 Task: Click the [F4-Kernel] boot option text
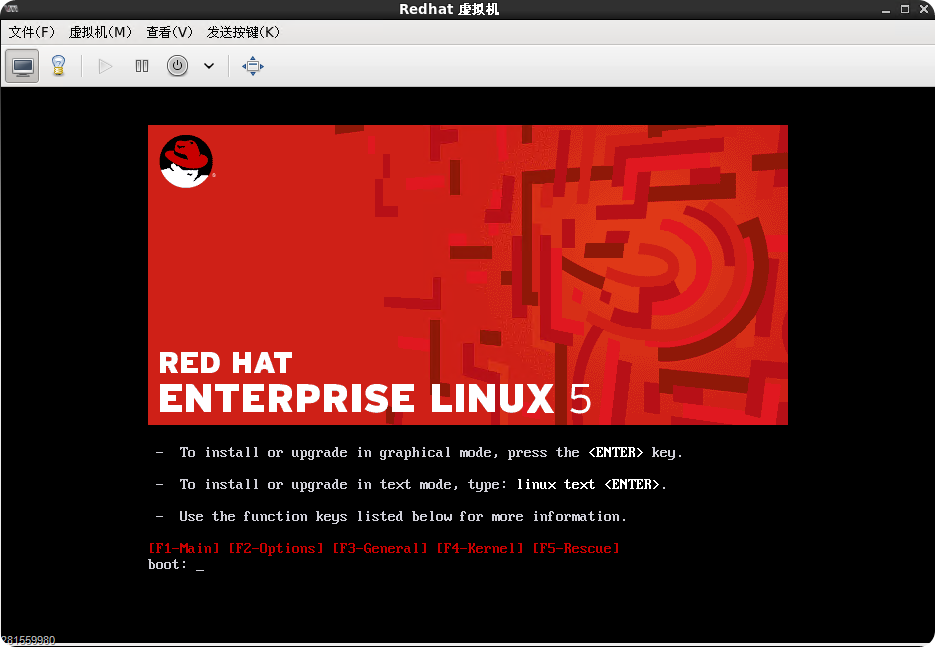(480, 549)
